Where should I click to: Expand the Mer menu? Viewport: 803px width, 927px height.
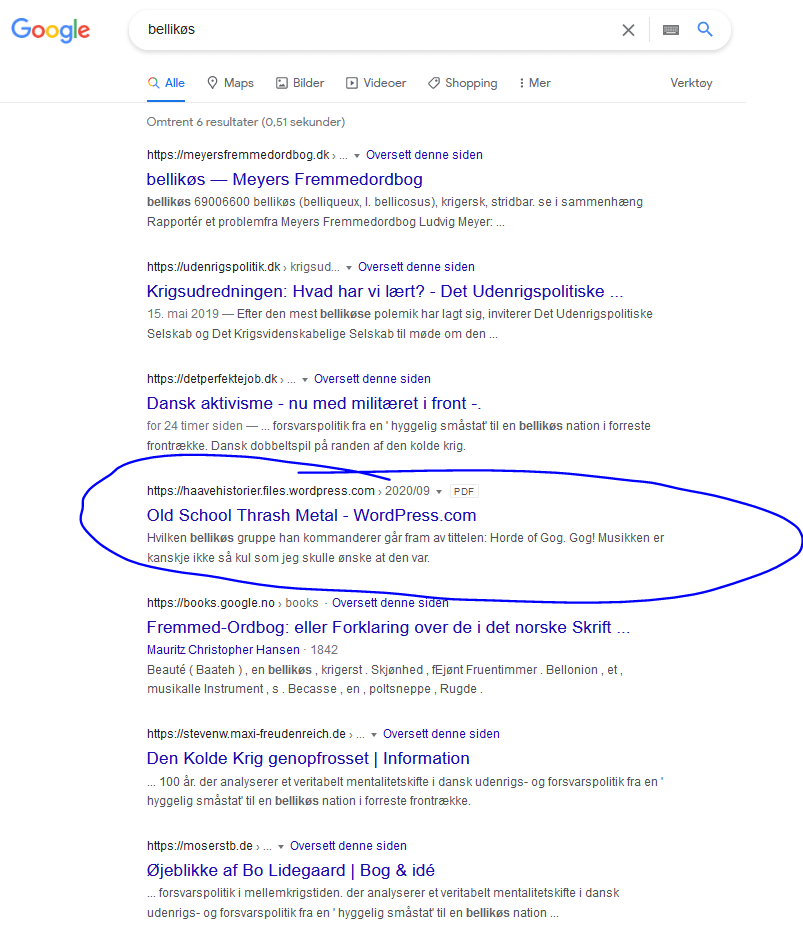click(x=535, y=83)
